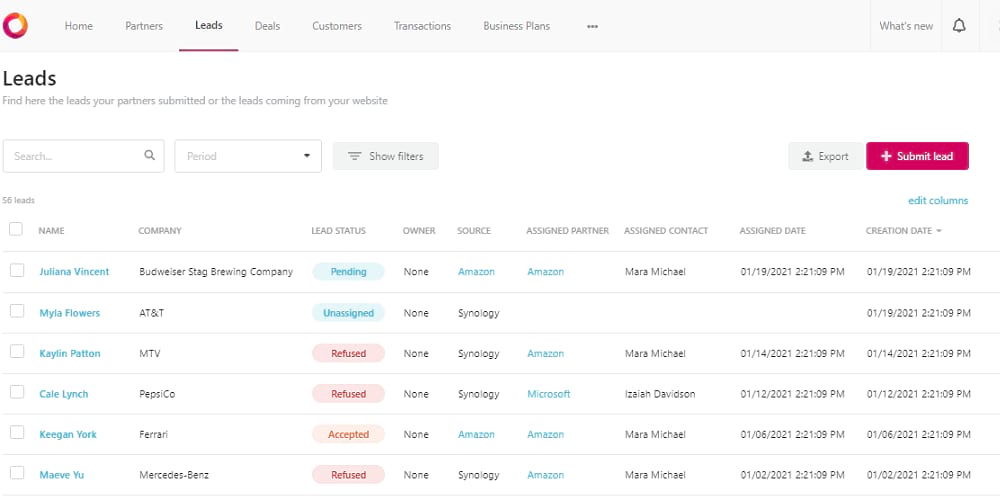Screen dimensions: 1000x500
Task: Open the Customers tab
Action: pos(337,26)
